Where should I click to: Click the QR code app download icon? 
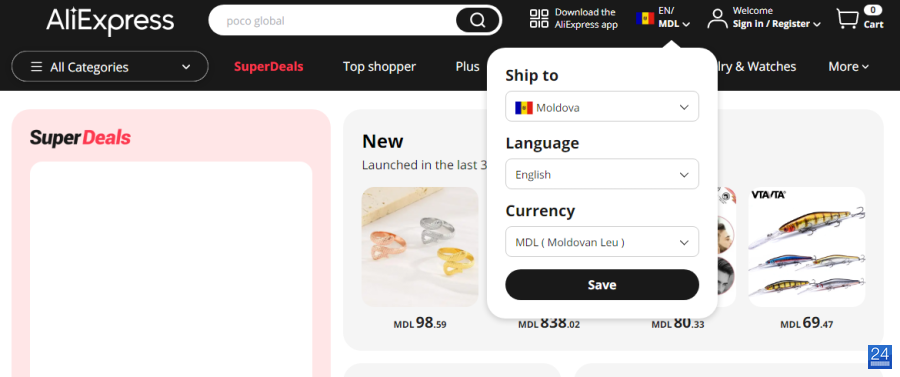539,19
